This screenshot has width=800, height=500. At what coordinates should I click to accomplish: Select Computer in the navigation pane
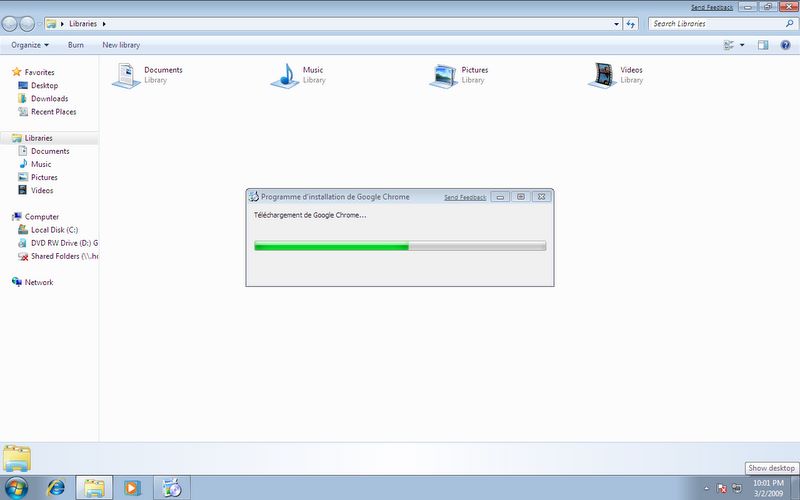pyautogui.click(x=42, y=216)
